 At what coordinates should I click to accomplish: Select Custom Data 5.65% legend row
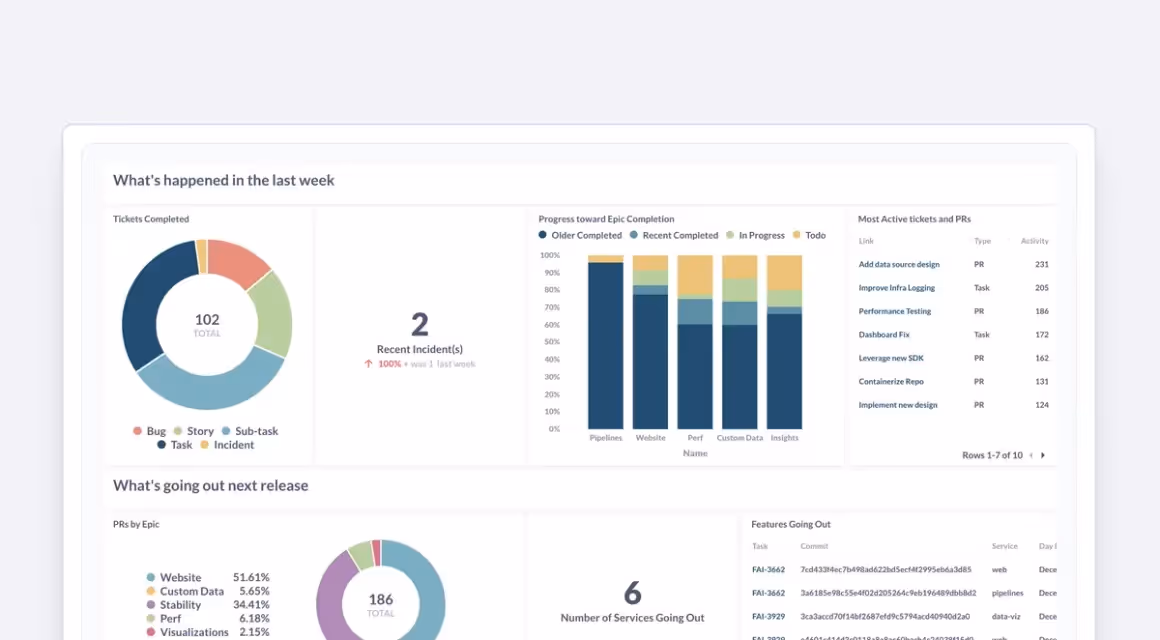pyautogui.click(x=208, y=591)
